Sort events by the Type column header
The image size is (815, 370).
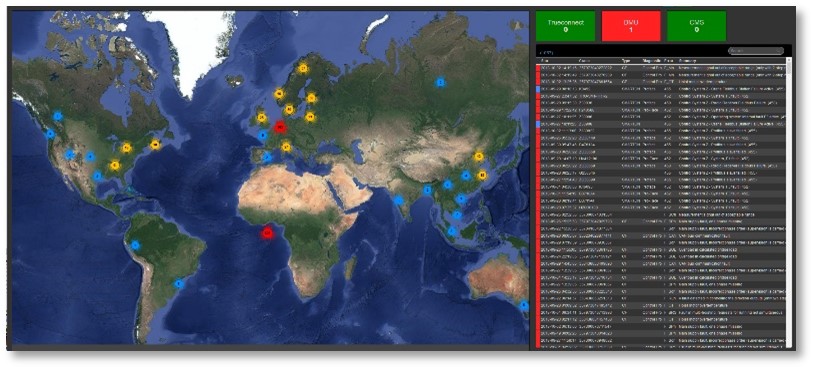(626, 61)
